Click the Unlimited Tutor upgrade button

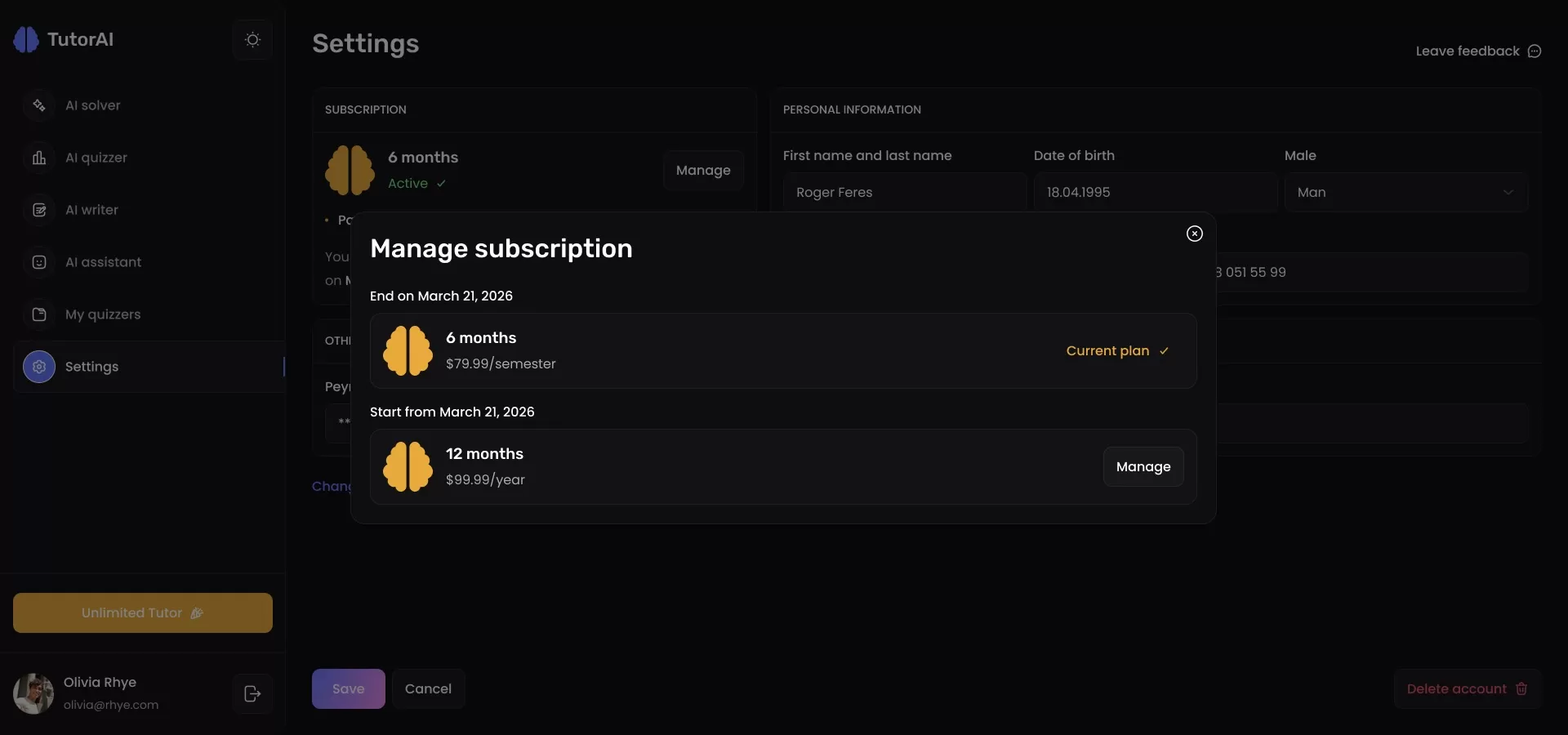[x=142, y=612]
